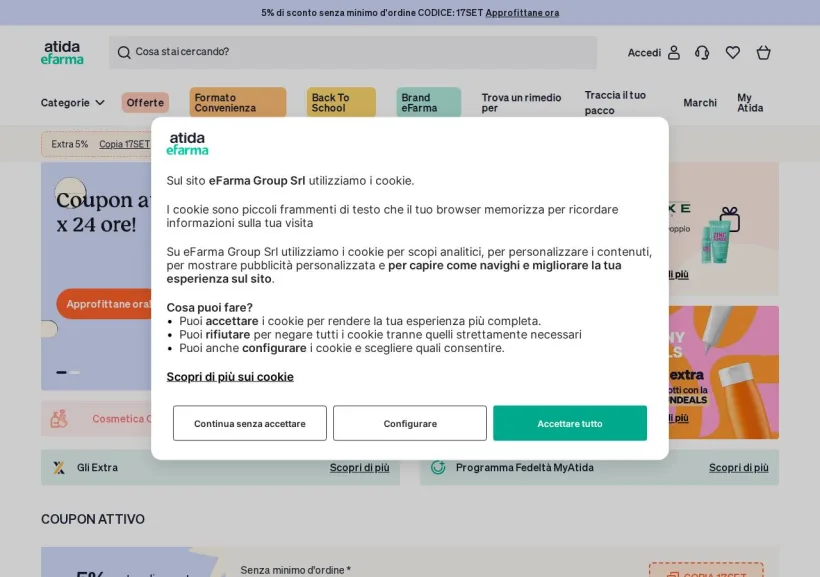
Task: Click the 'Accettare tutto' button
Action: coord(570,423)
